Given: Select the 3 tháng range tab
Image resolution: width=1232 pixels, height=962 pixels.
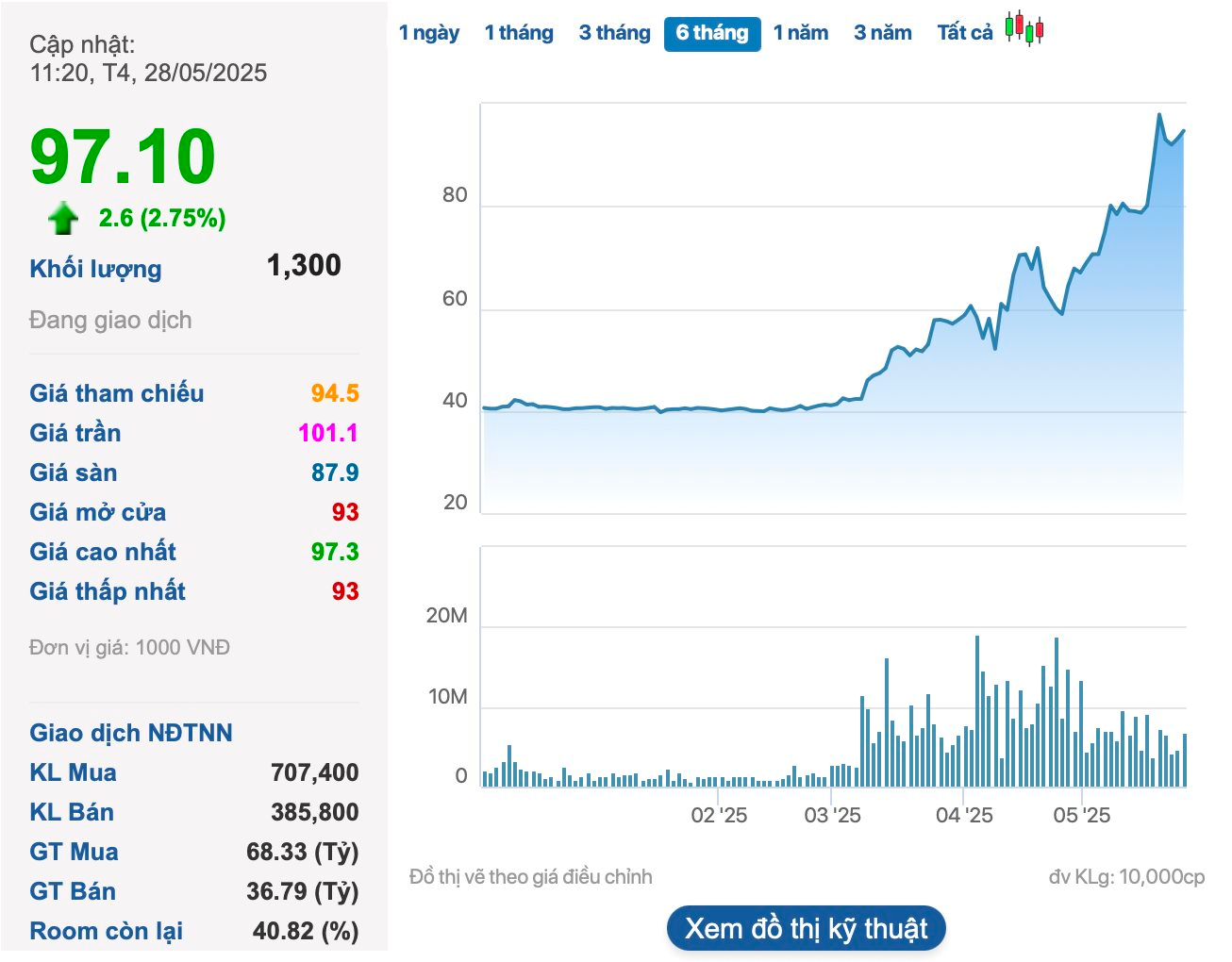Looking at the screenshot, I should click(x=614, y=33).
